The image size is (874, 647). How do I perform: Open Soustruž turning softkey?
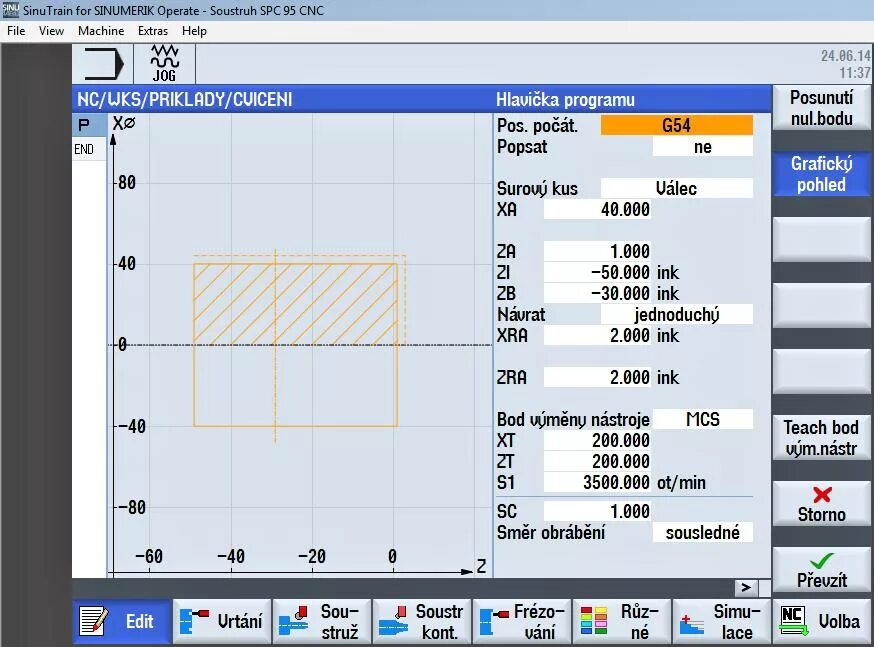click(x=322, y=621)
